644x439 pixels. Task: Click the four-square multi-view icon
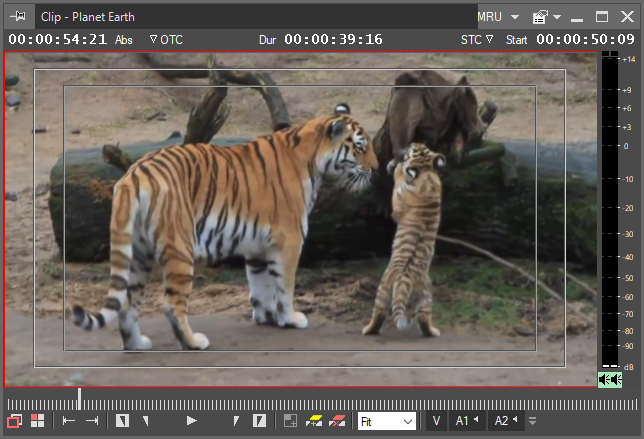[x=37, y=421]
